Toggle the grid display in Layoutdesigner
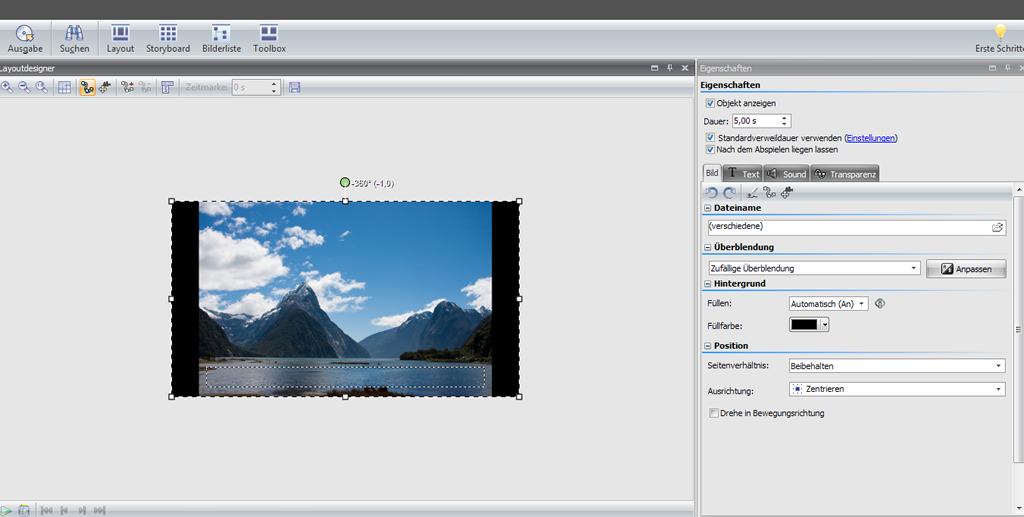 tap(64, 88)
